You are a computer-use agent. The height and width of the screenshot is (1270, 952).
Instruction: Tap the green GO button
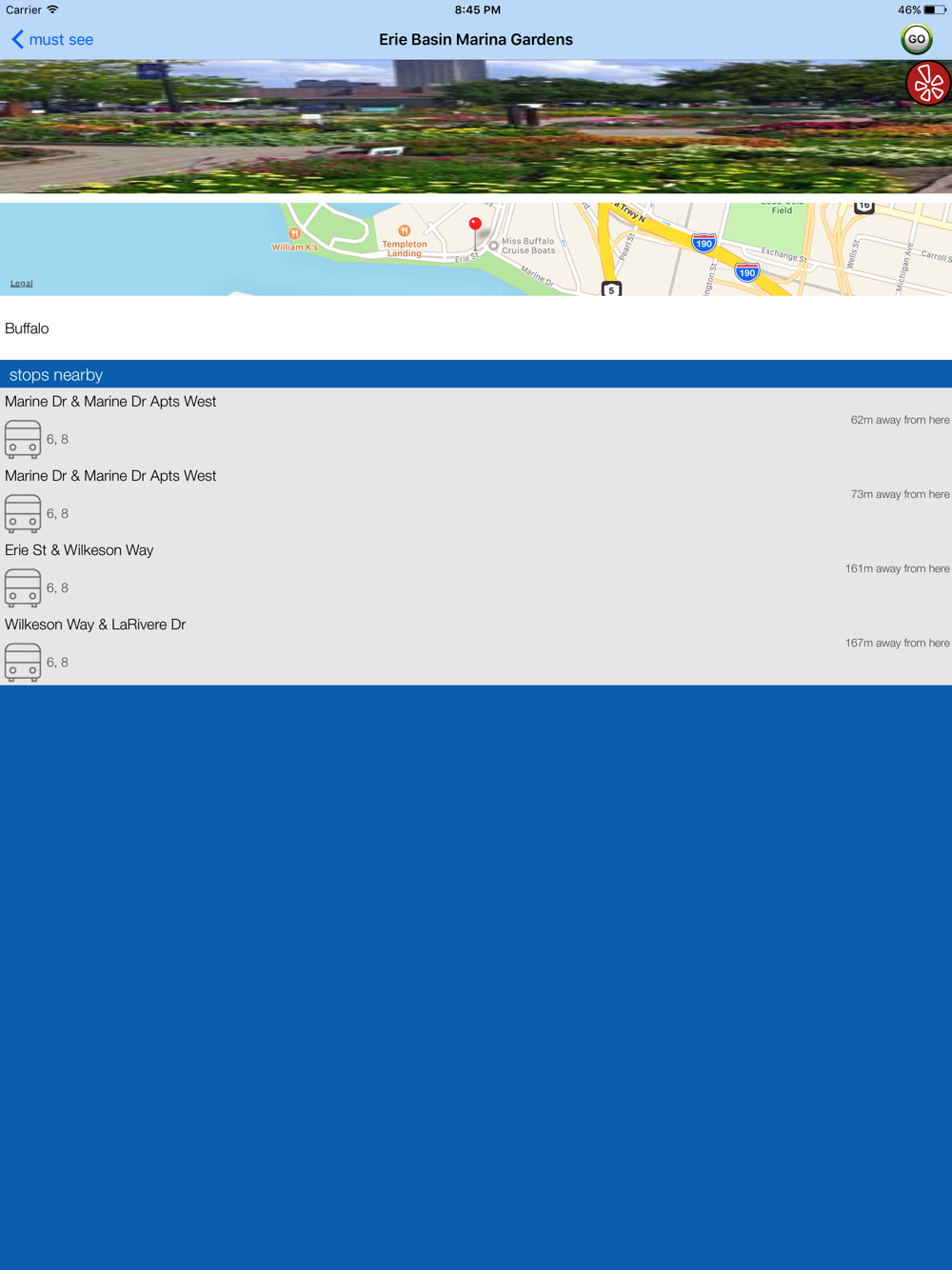click(x=916, y=39)
